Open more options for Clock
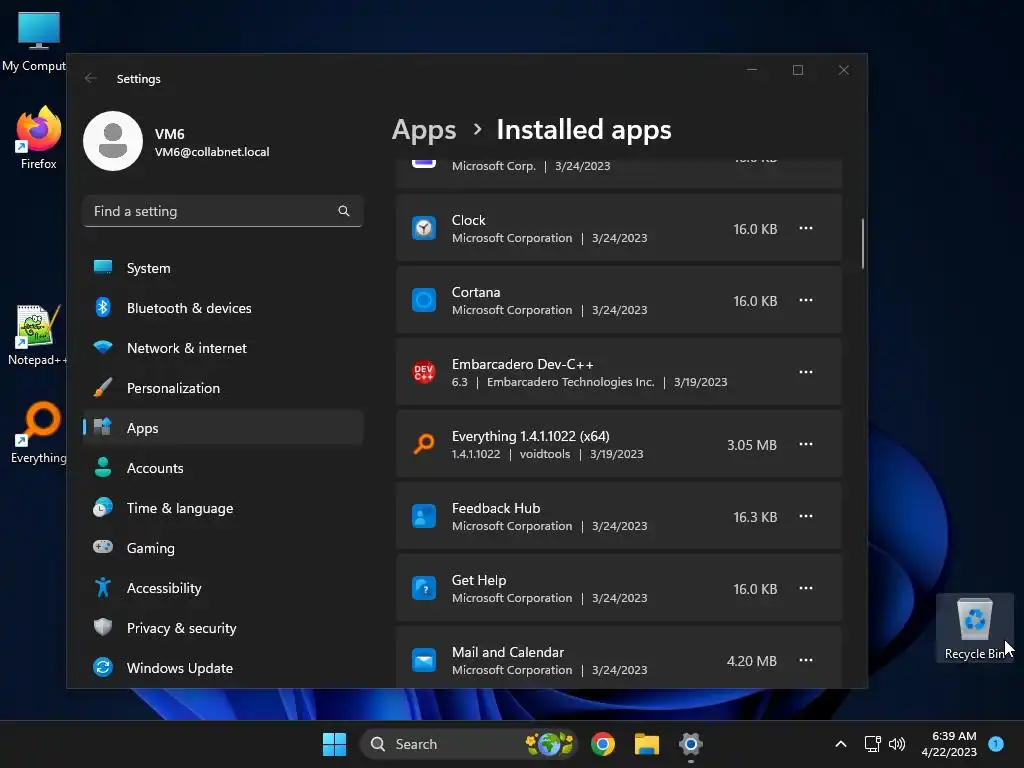Image resolution: width=1024 pixels, height=768 pixels. pos(806,229)
